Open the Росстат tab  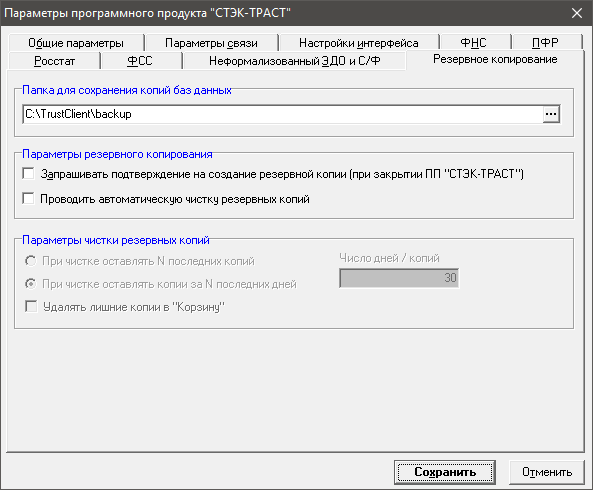pos(54,61)
